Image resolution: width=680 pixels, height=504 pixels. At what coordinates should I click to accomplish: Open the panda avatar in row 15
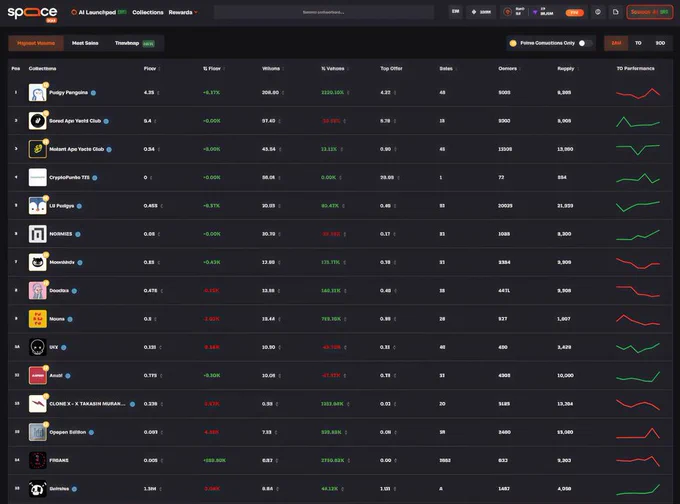point(37,489)
